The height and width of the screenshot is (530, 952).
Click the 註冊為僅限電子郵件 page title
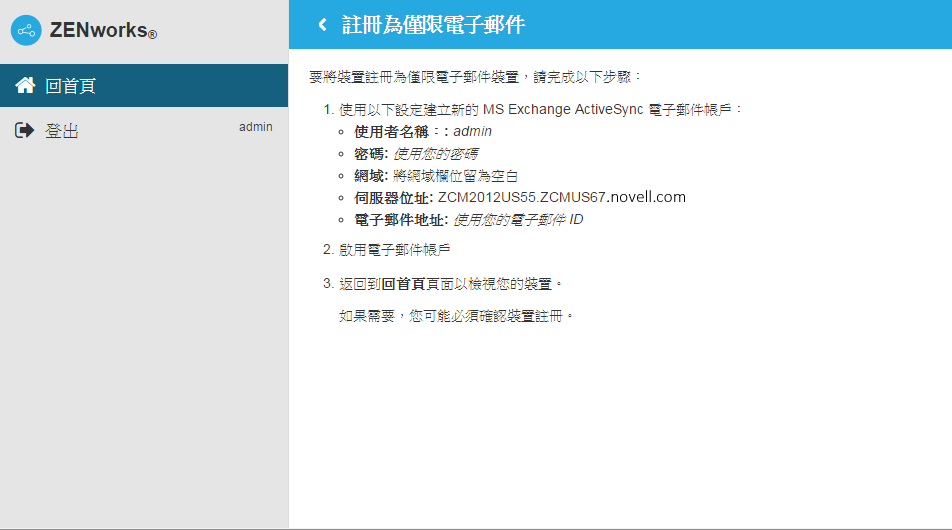tap(434, 25)
